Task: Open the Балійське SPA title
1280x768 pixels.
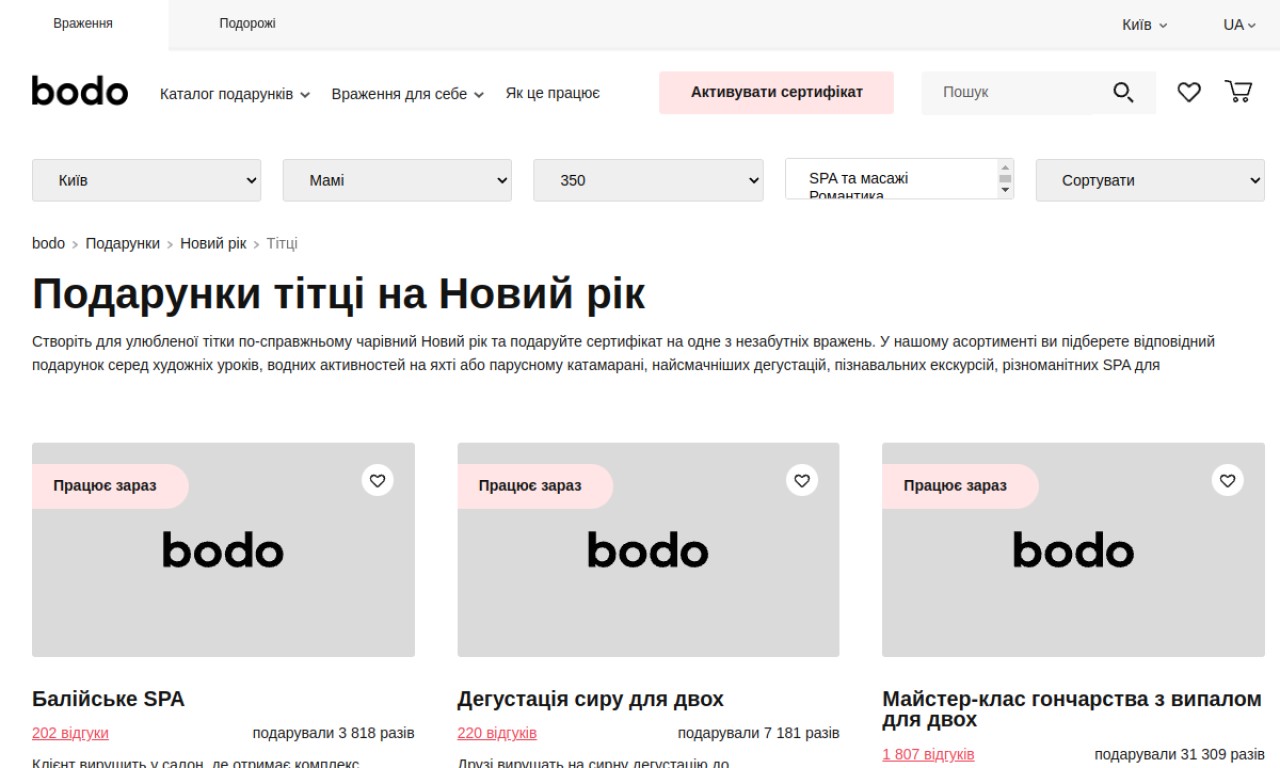Action: [108, 699]
